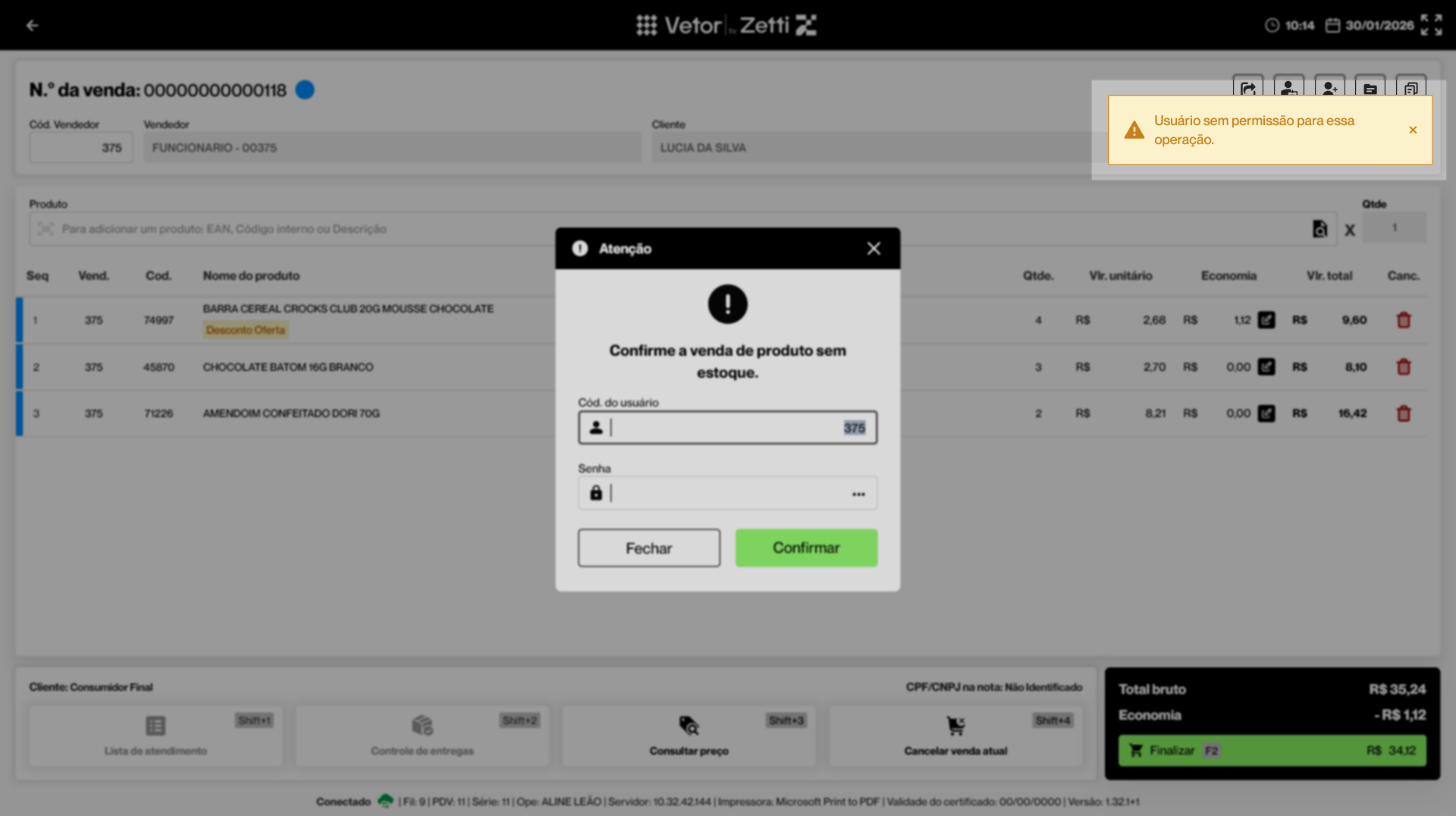This screenshot has width=1456, height=816.
Task: Click the Nome do produto column header
Action: 251,275
